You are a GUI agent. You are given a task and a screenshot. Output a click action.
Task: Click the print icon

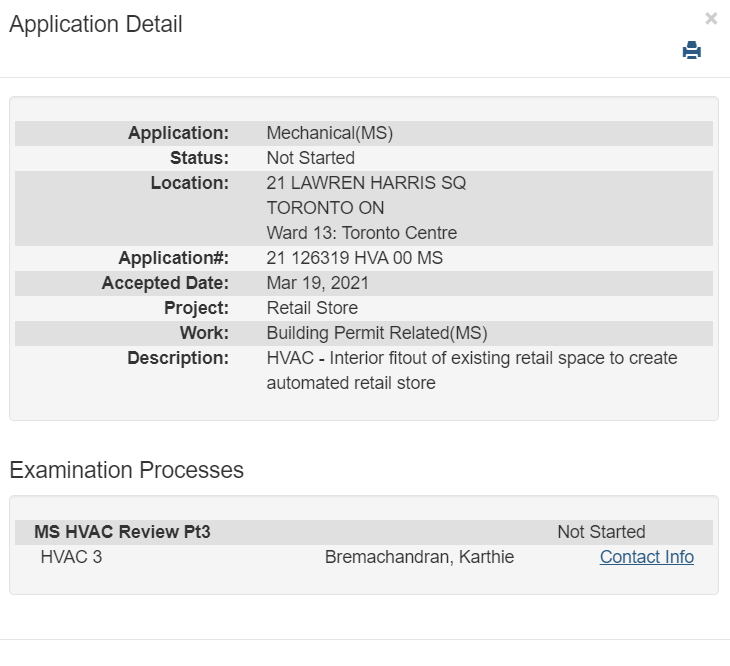(691, 51)
